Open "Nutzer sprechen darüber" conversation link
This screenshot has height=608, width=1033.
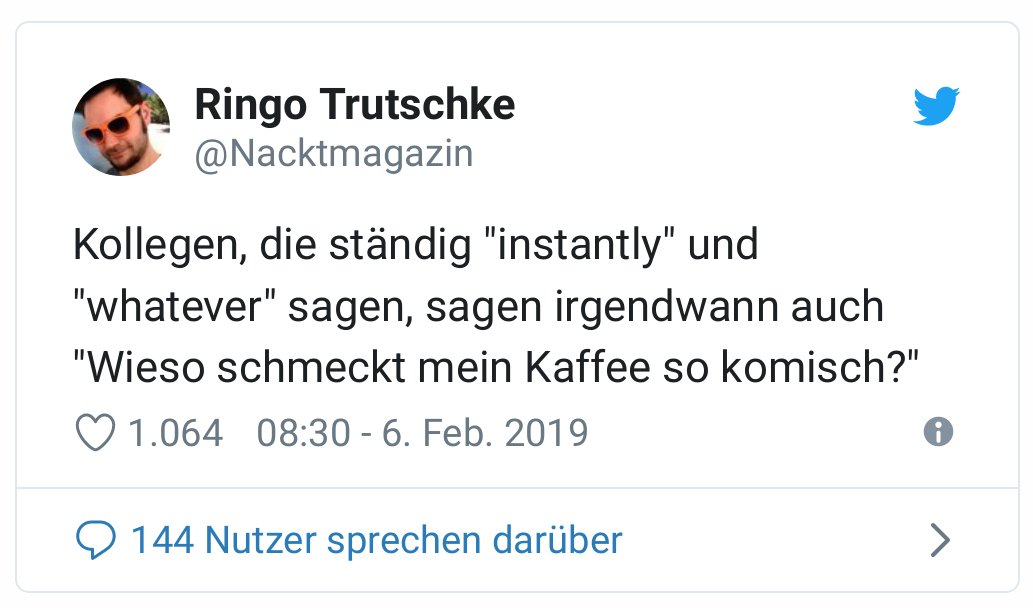(414, 541)
